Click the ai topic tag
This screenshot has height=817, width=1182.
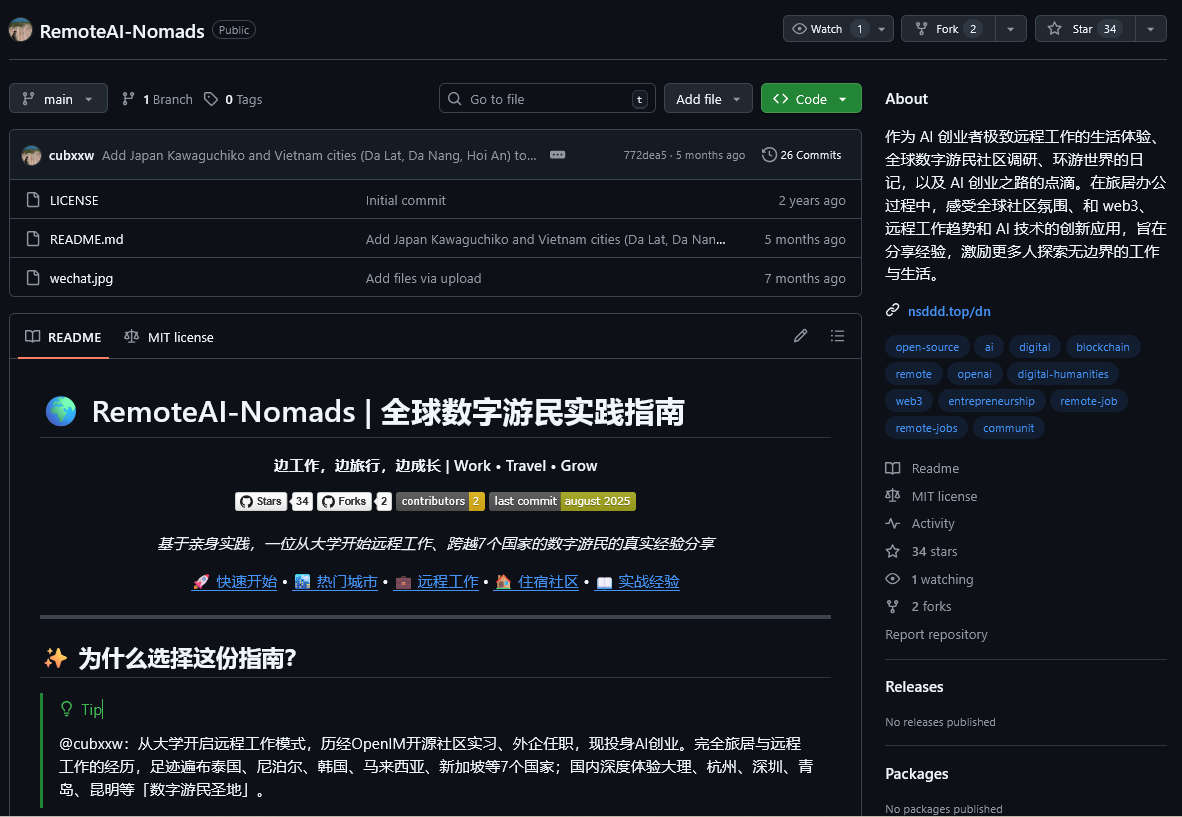(x=989, y=347)
